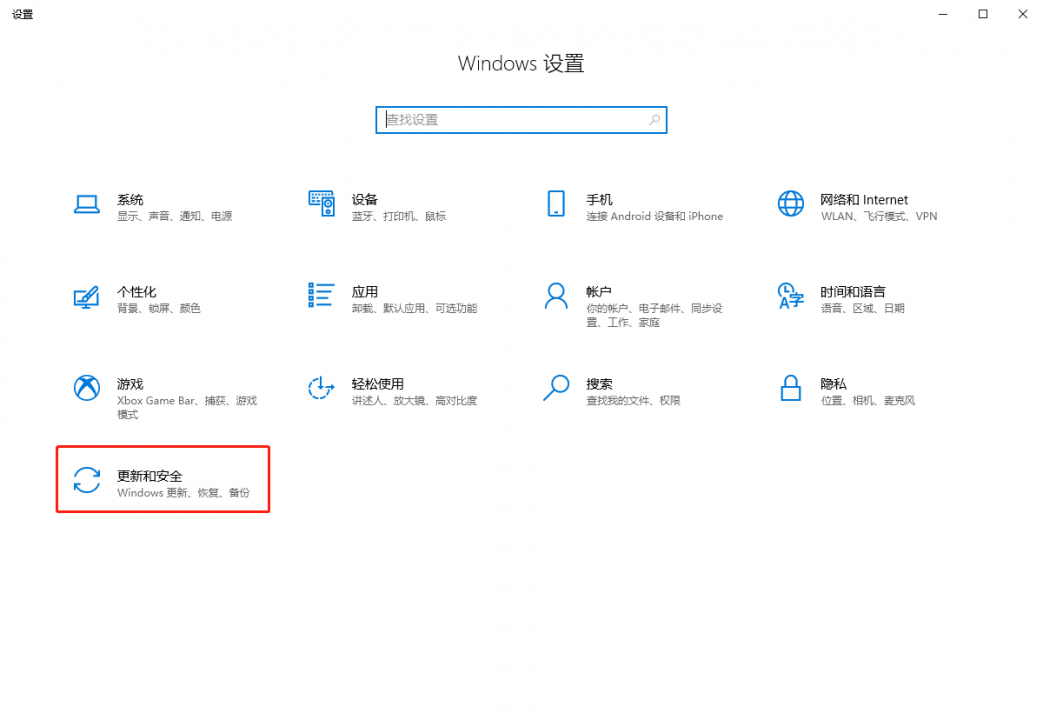Click the 更新和安全 text label
1043x720 pixels.
click(x=150, y=476)
